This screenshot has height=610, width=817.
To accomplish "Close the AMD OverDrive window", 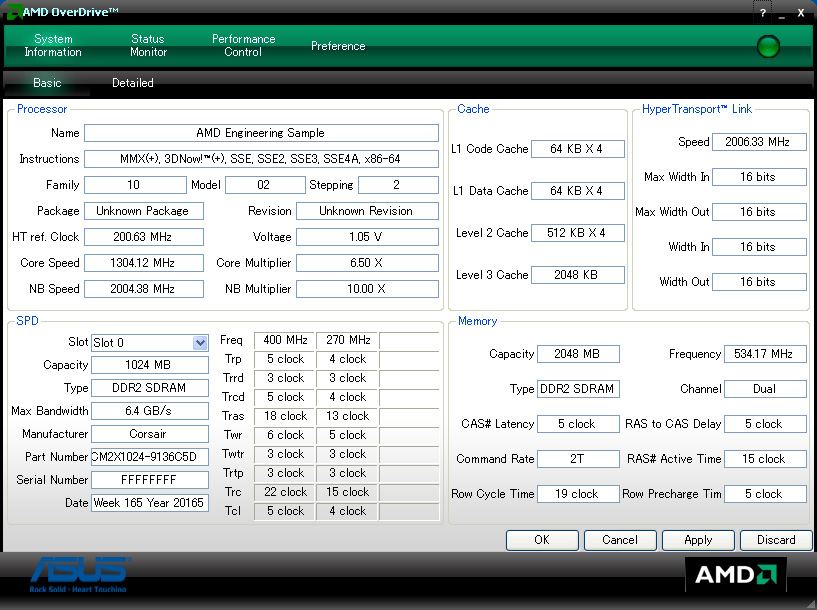I will (801, 13).
